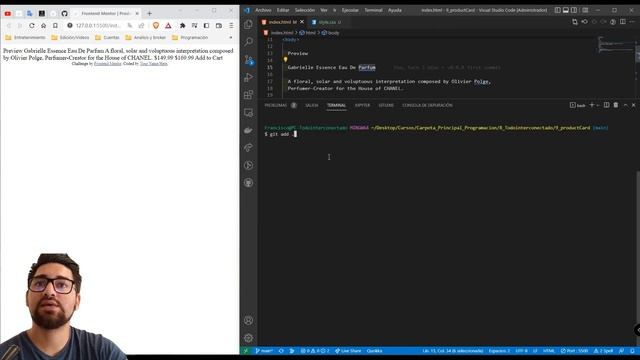Image resolution: width=640 pixels, height=360 pixels.
Task: Switch to the YouTube pinned tab
Action: [8, 13]
